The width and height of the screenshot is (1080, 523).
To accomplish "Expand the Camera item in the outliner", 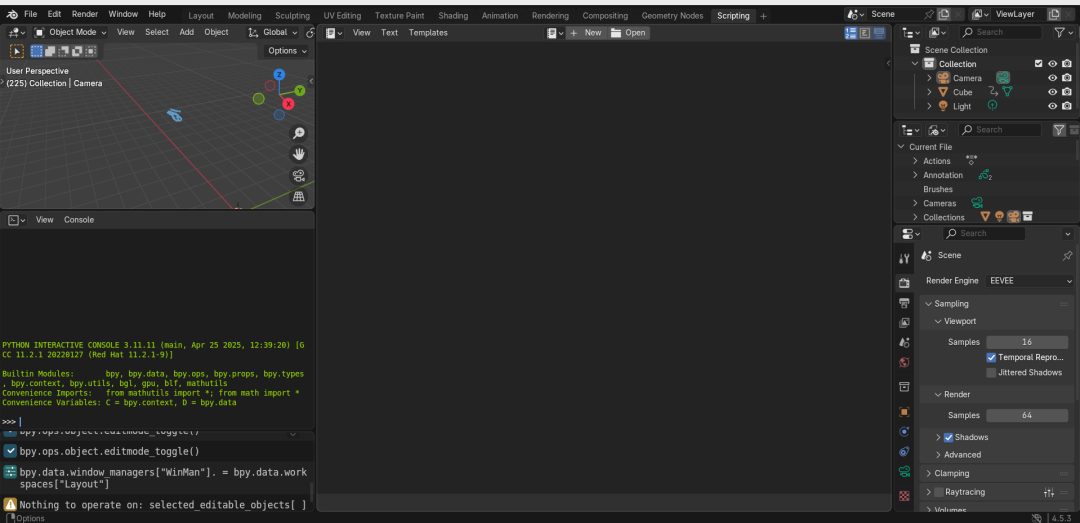I will [x=929, y=78].
